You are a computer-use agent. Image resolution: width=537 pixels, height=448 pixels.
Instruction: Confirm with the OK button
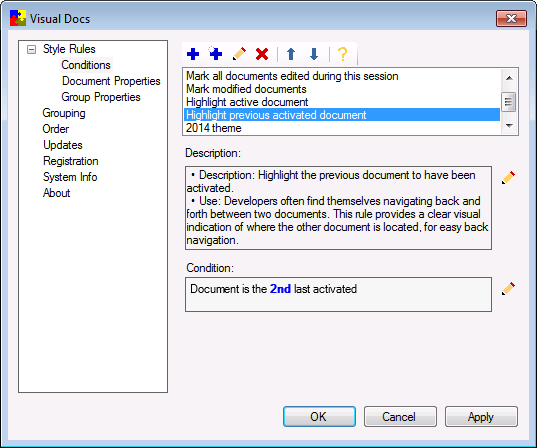319,416
